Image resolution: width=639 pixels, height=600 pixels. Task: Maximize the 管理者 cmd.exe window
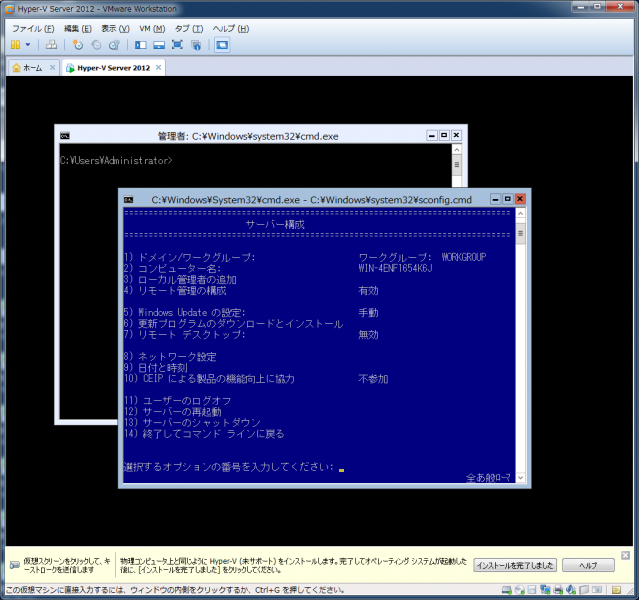pos(444,135)
